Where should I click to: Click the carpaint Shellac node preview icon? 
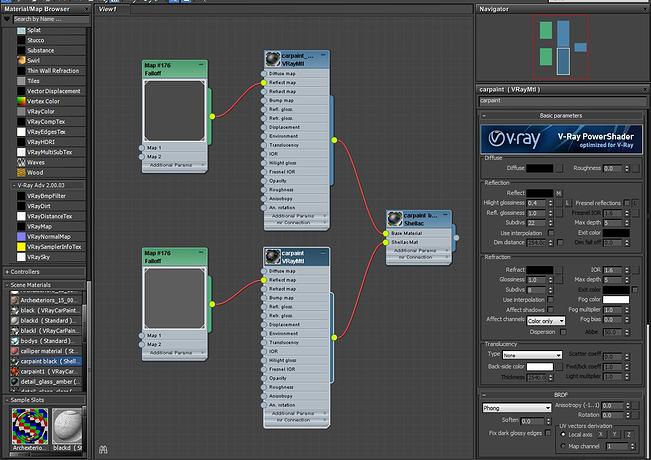pos(395,216)
